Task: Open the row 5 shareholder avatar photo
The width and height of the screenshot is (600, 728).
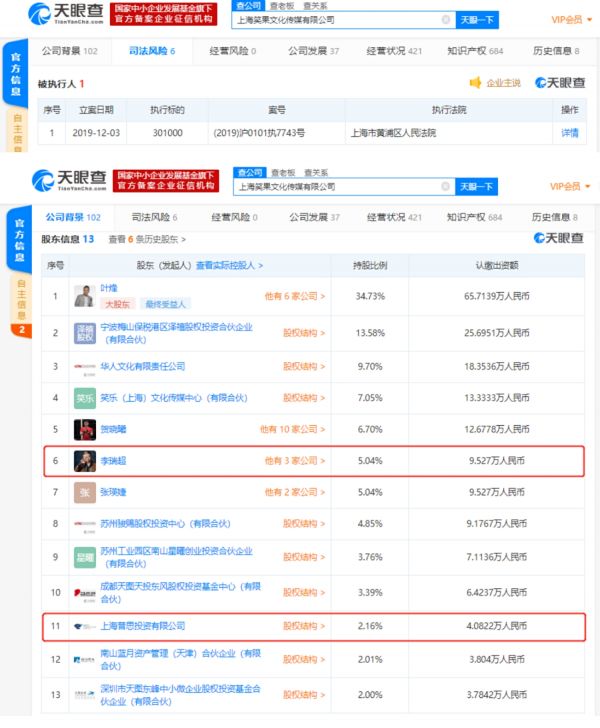Action: 85,429
